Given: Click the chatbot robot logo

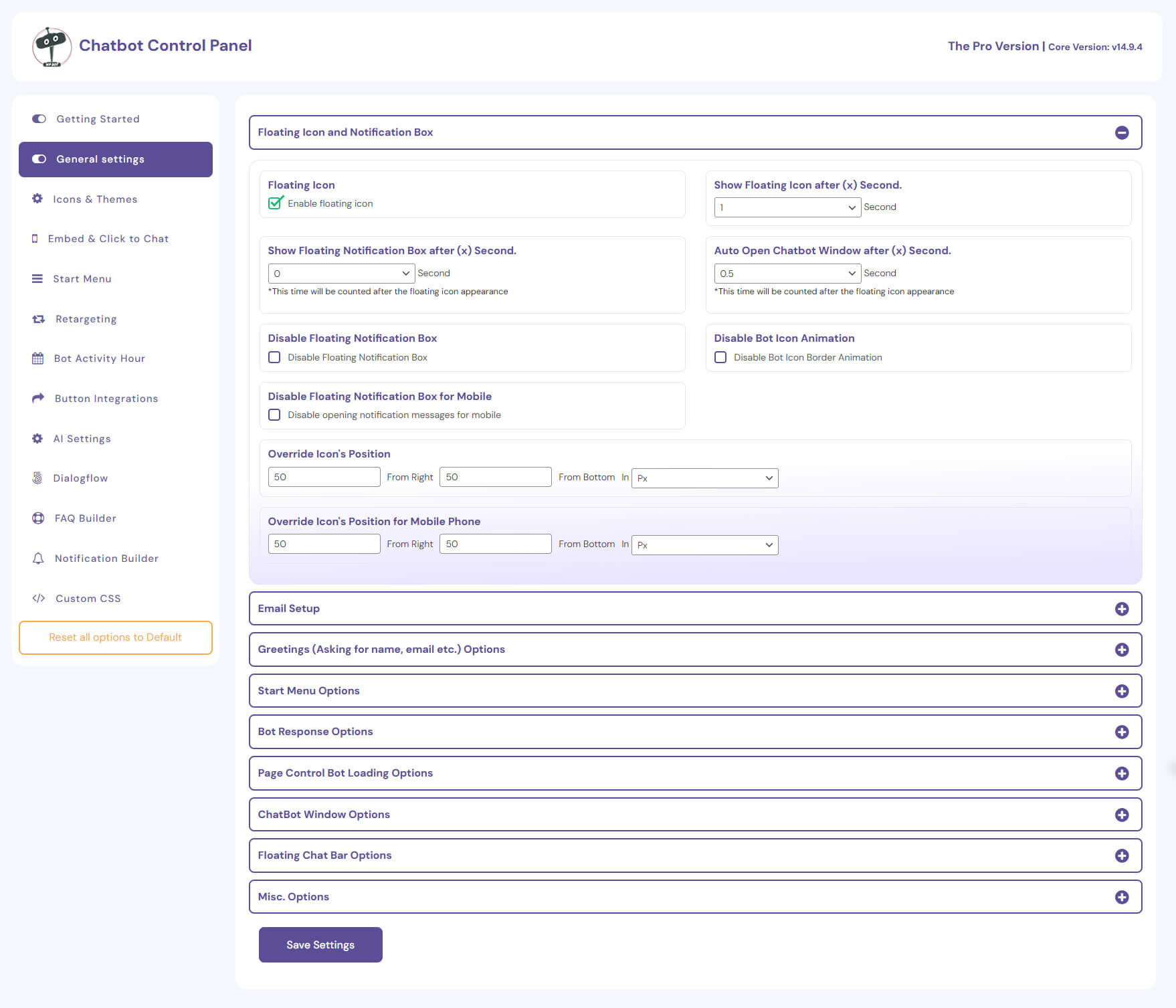Looking at the screenshot, I should coord(52,46).
